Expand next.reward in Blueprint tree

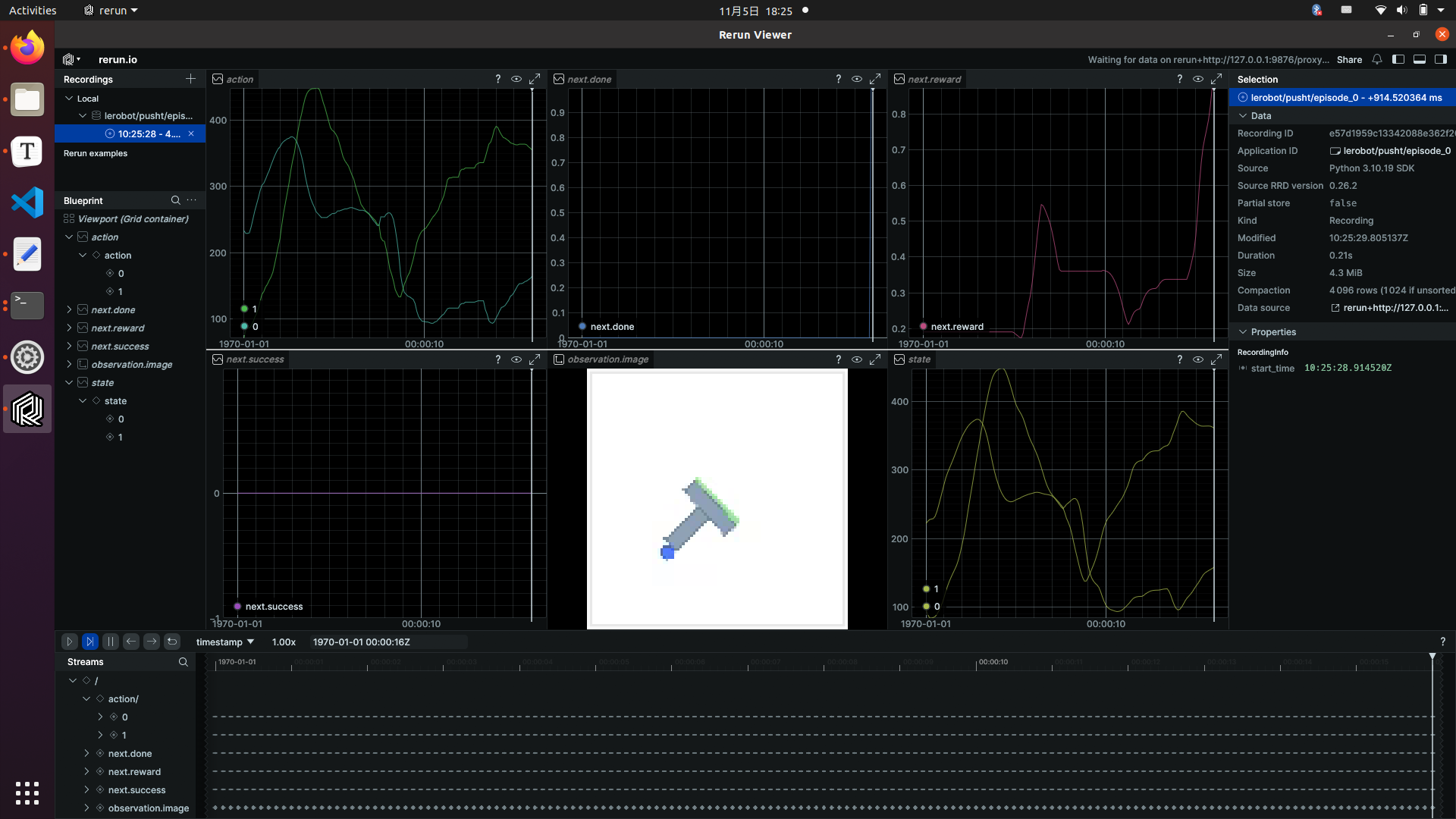coord(69,328)
